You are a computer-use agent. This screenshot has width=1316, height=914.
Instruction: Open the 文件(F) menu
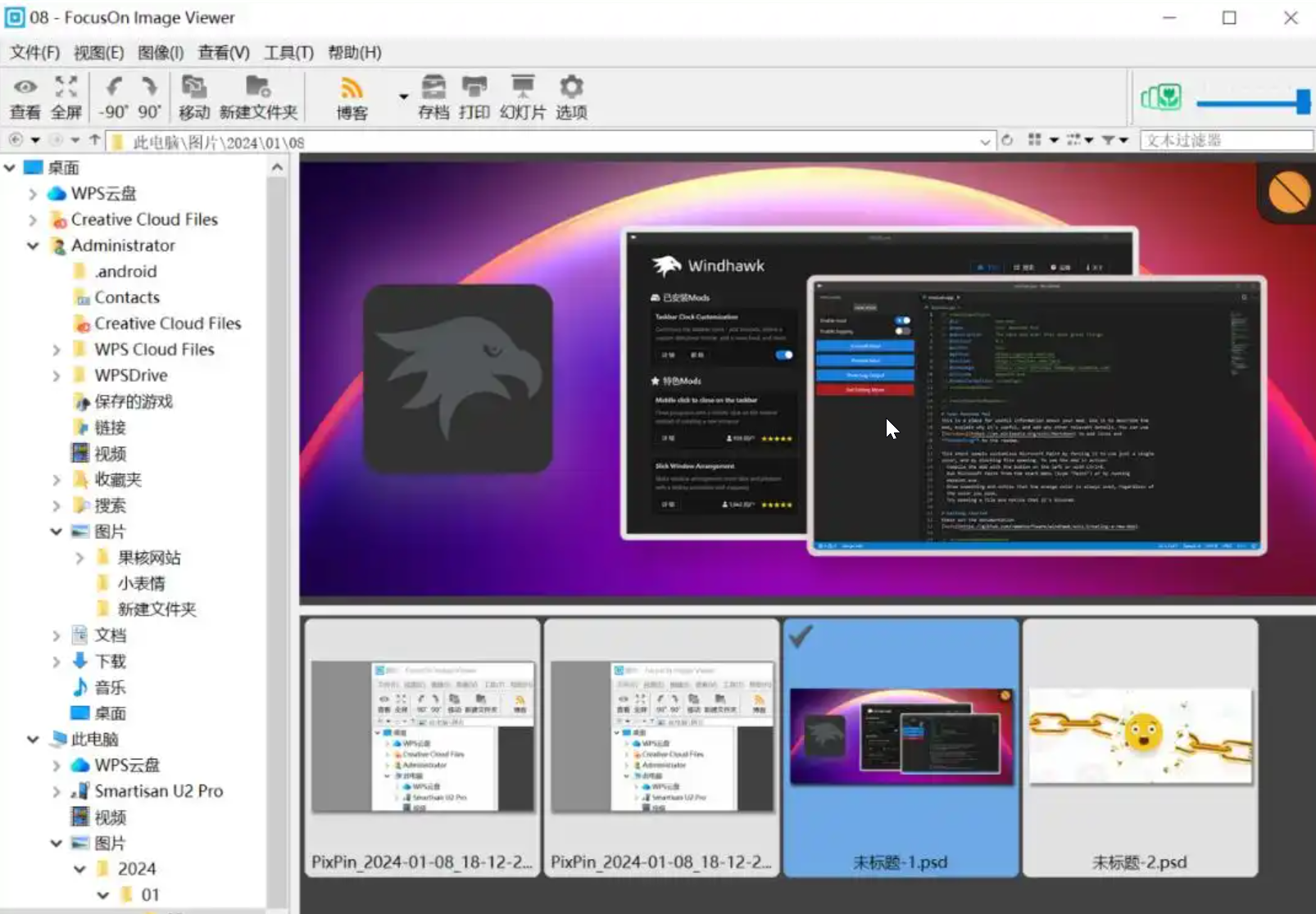(x=34, y=52)
